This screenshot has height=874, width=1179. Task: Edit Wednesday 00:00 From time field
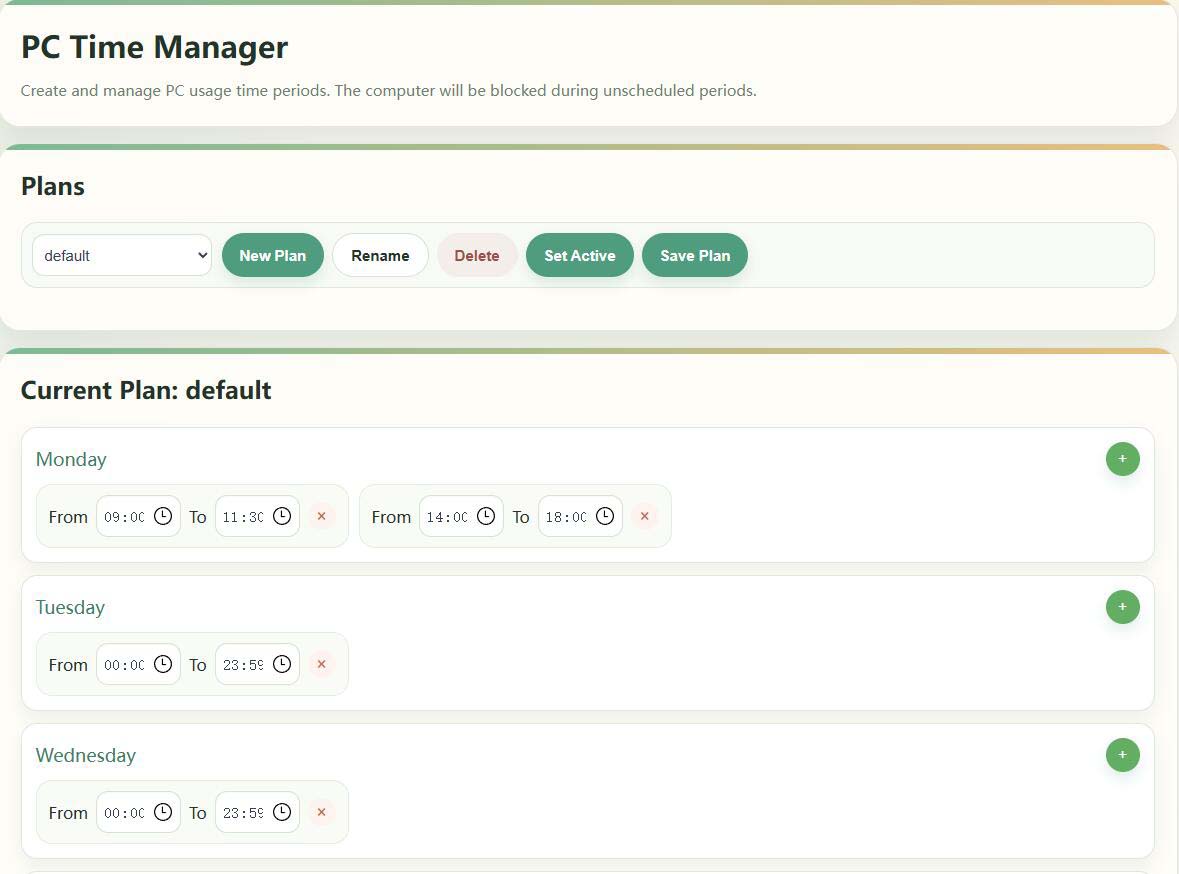[x=138, y=812]
